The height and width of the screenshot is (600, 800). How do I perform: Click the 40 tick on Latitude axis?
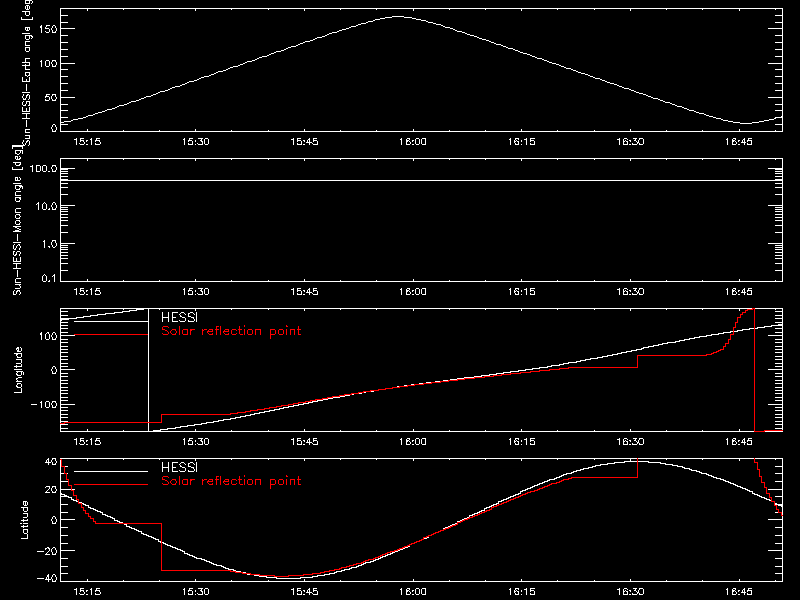pyautogui.click(x=51, y=462)
